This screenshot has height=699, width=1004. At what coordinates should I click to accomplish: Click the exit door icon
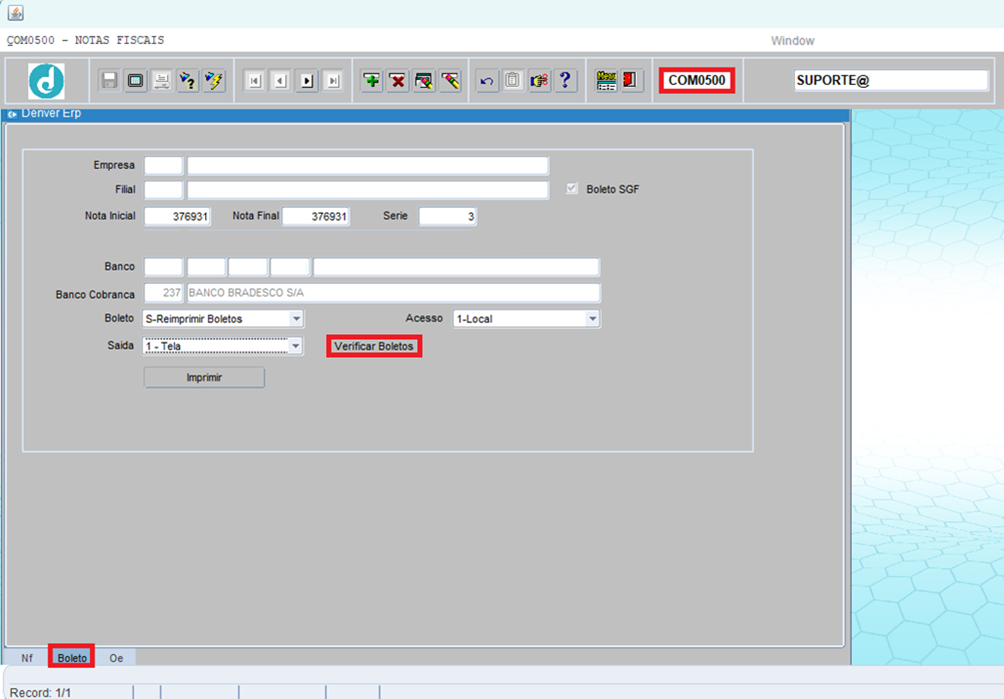click(x=631, y=80)
